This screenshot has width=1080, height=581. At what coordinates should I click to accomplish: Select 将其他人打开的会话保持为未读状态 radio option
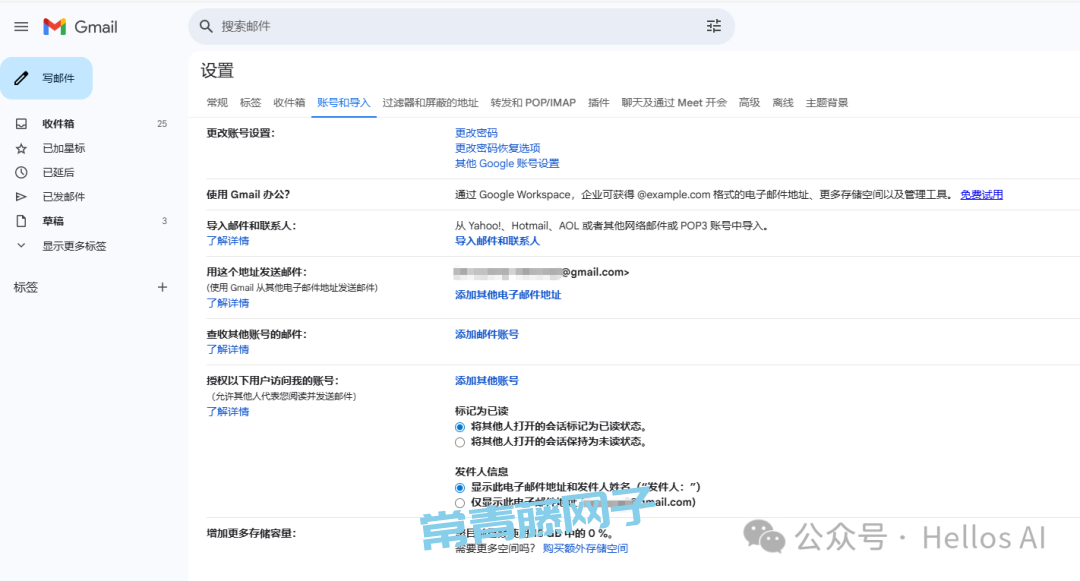460,441
